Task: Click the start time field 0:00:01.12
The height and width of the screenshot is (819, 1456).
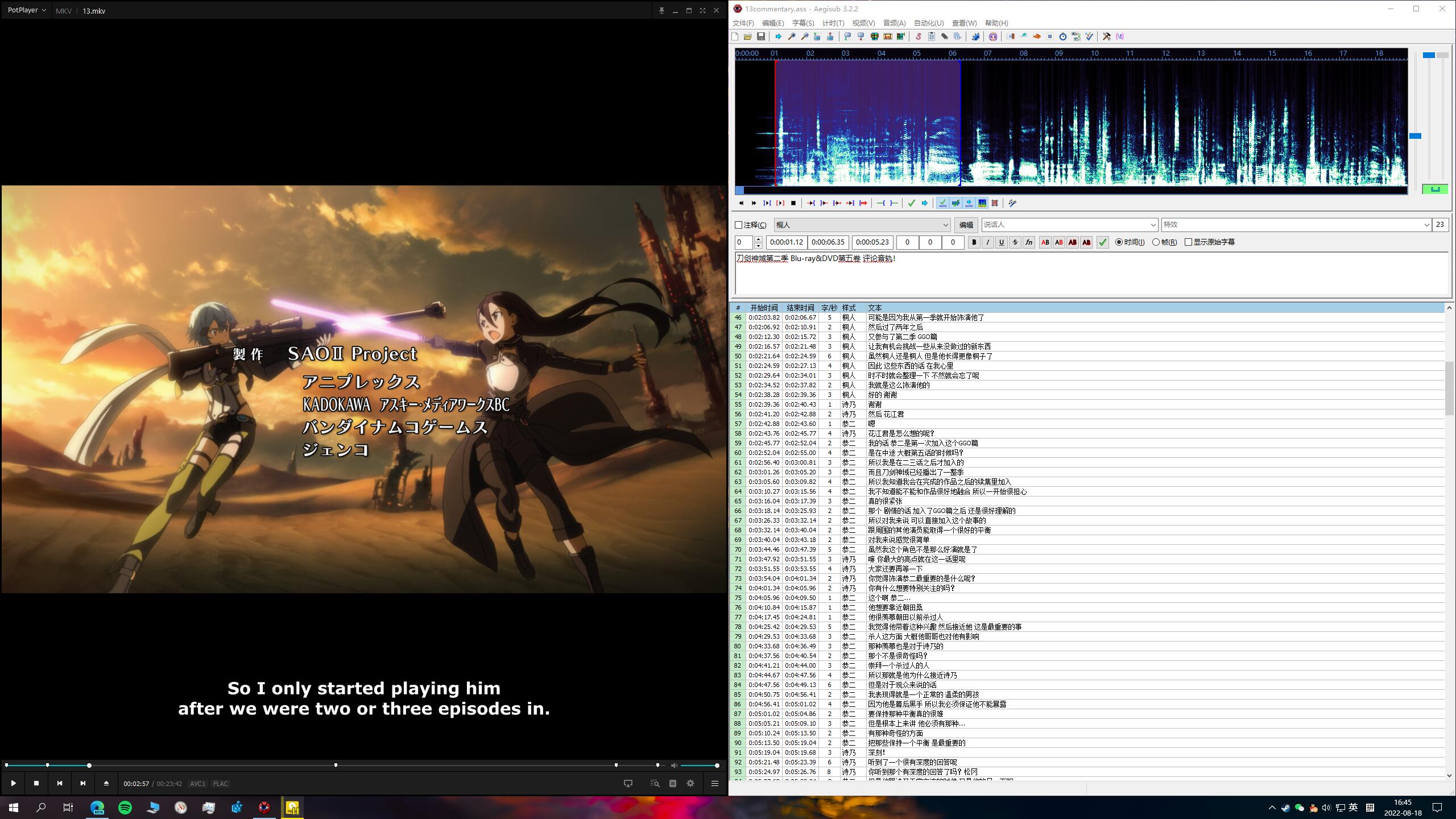Action: 787,242
